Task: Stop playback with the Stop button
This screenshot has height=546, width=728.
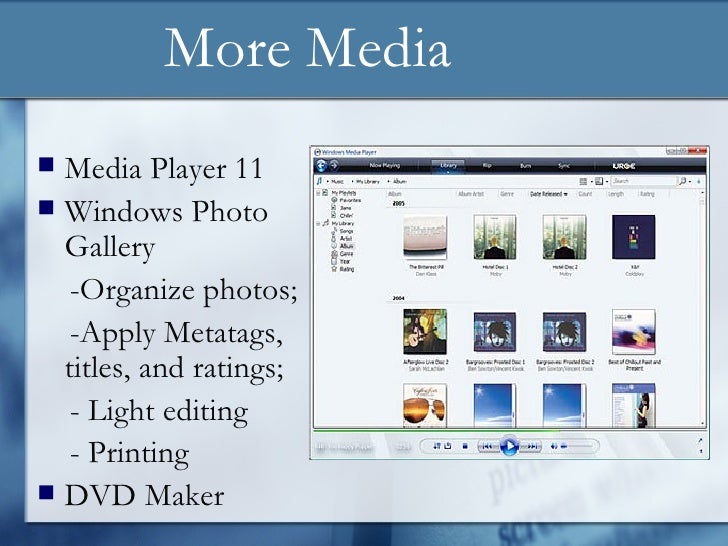Action: (465, 446)
